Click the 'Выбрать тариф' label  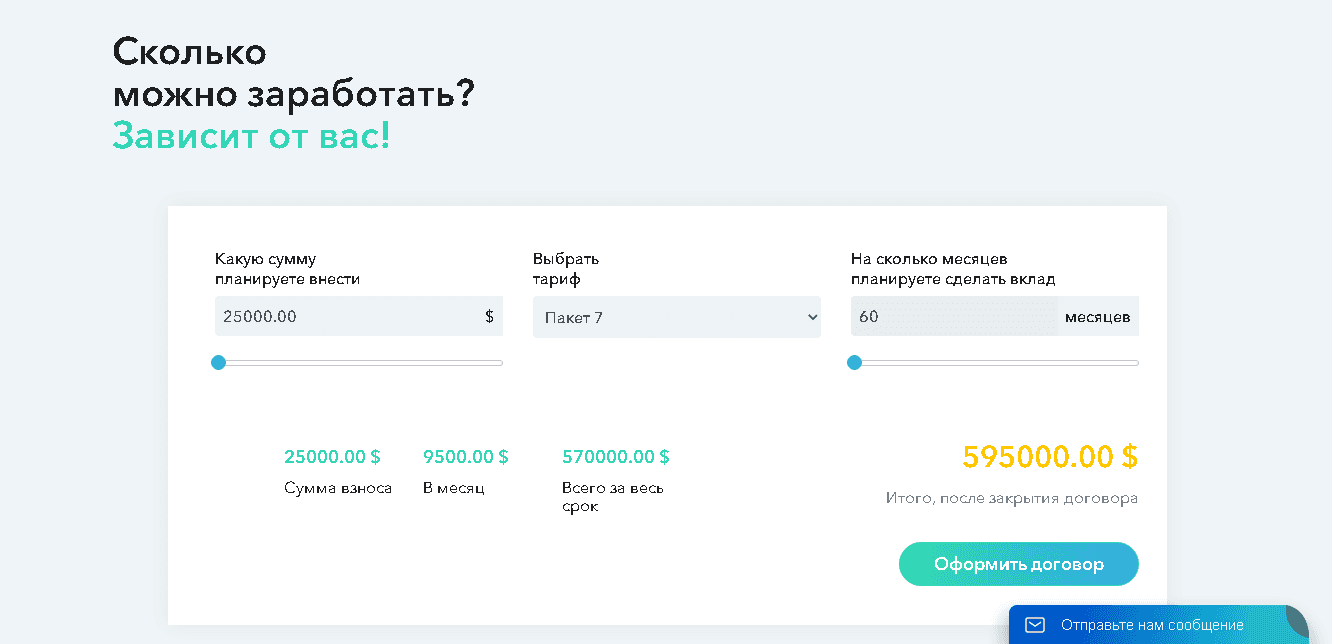click(566, 269)
